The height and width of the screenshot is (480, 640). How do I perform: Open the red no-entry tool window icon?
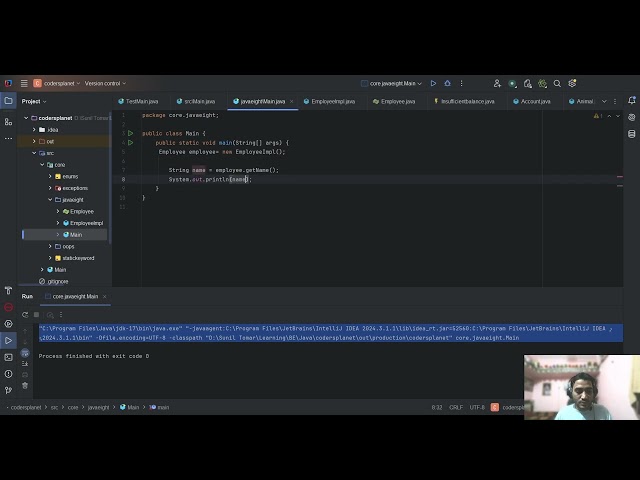pos(8,307)
